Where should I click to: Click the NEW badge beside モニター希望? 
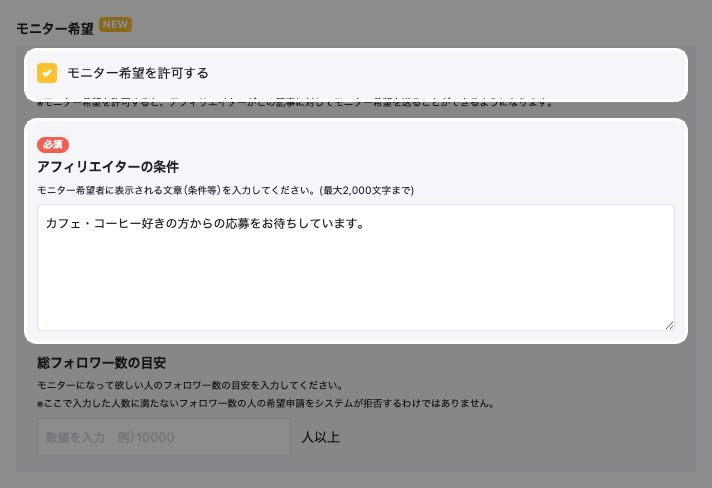pyautogui.click(x=115, y=25)
